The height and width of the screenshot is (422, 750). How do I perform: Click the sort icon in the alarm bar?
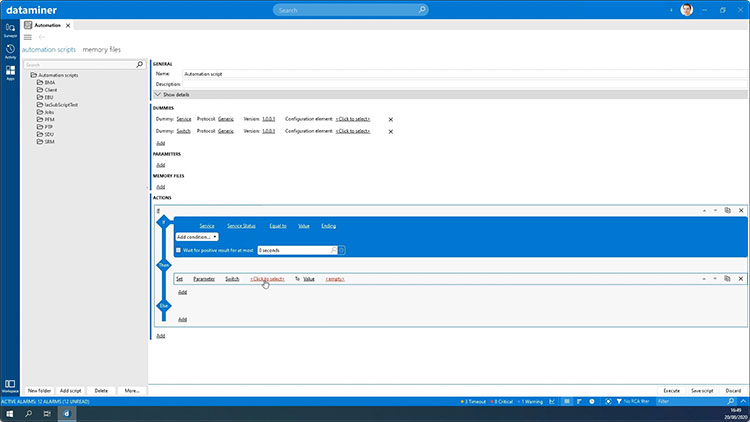tap(579, 401)
